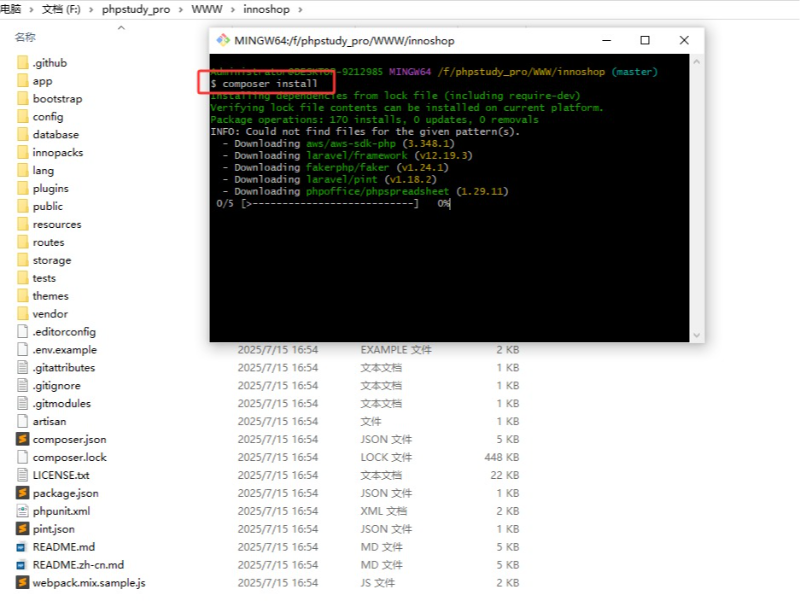Expand breadcrumb chevron after phpstudy_pro
Image resolution: width=800 pixels, height=601 pixels.
click(181, 10)
